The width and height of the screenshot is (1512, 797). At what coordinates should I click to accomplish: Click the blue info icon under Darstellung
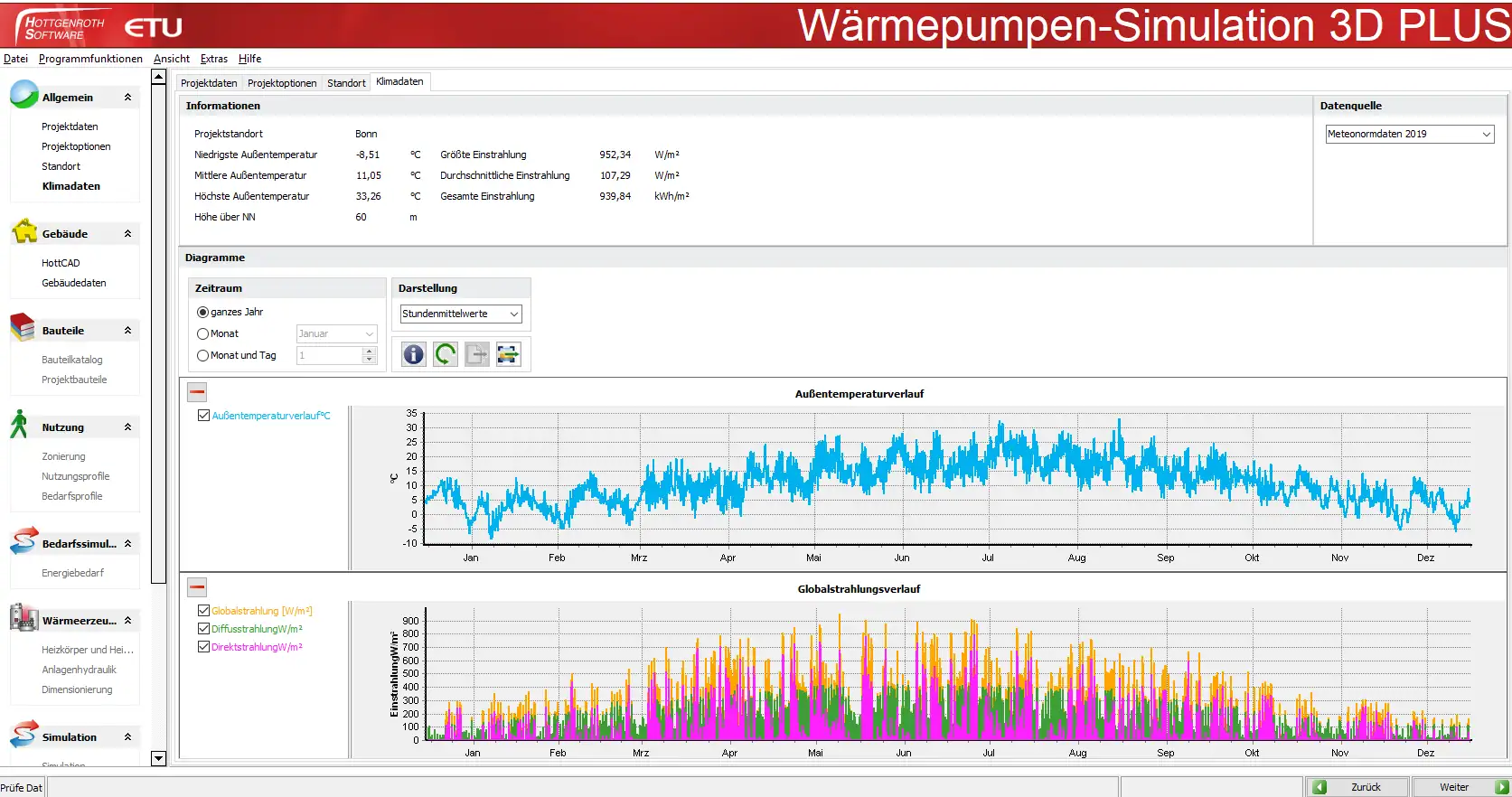click(413, 354)
